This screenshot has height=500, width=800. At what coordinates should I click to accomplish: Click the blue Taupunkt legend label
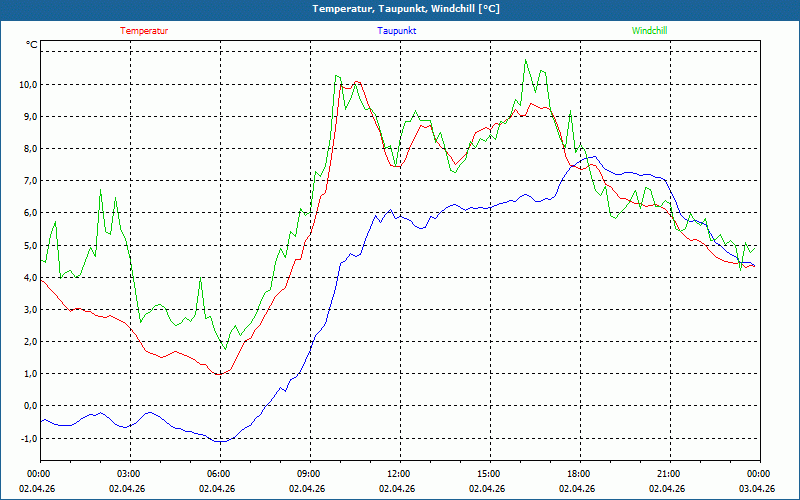pos(397,31)
